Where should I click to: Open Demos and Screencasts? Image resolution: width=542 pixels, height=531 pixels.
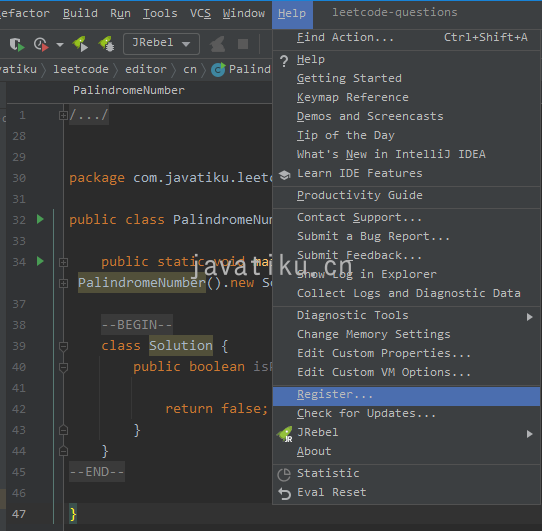(406, 117)
